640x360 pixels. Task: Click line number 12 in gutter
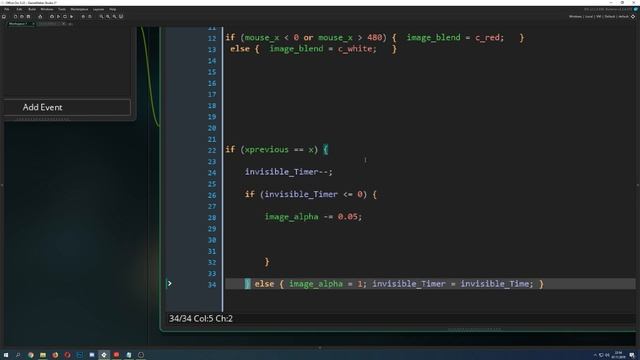pos(212,38)
